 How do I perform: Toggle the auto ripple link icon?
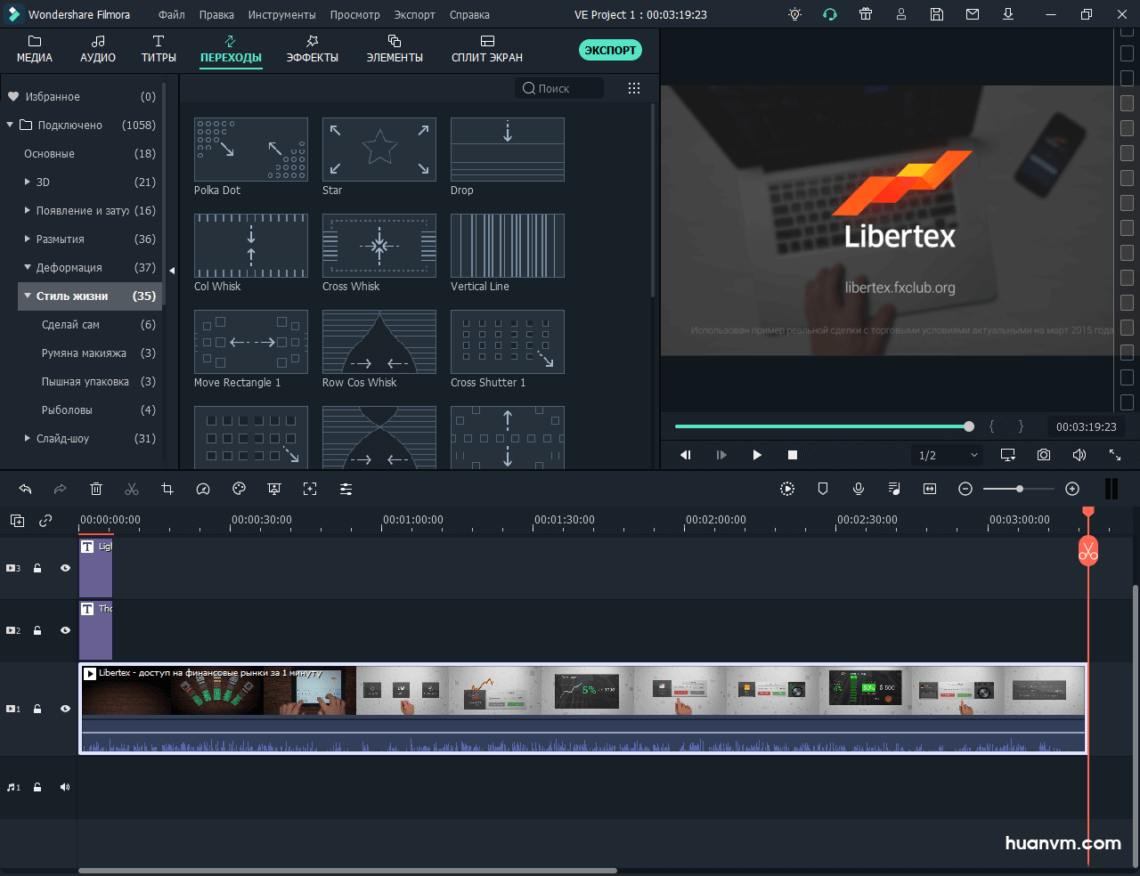[x=46, y=521]
